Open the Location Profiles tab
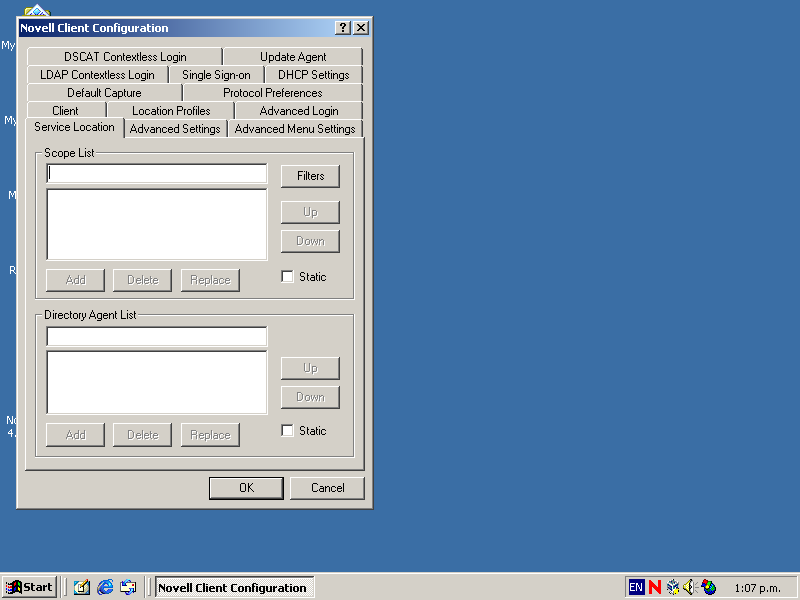 click(171, 111)
